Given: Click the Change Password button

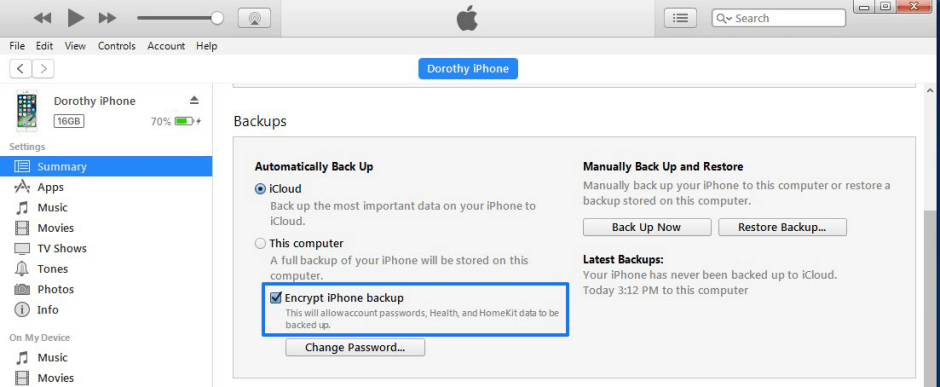Looking at the screenshot, I should [x=355, y=347].
